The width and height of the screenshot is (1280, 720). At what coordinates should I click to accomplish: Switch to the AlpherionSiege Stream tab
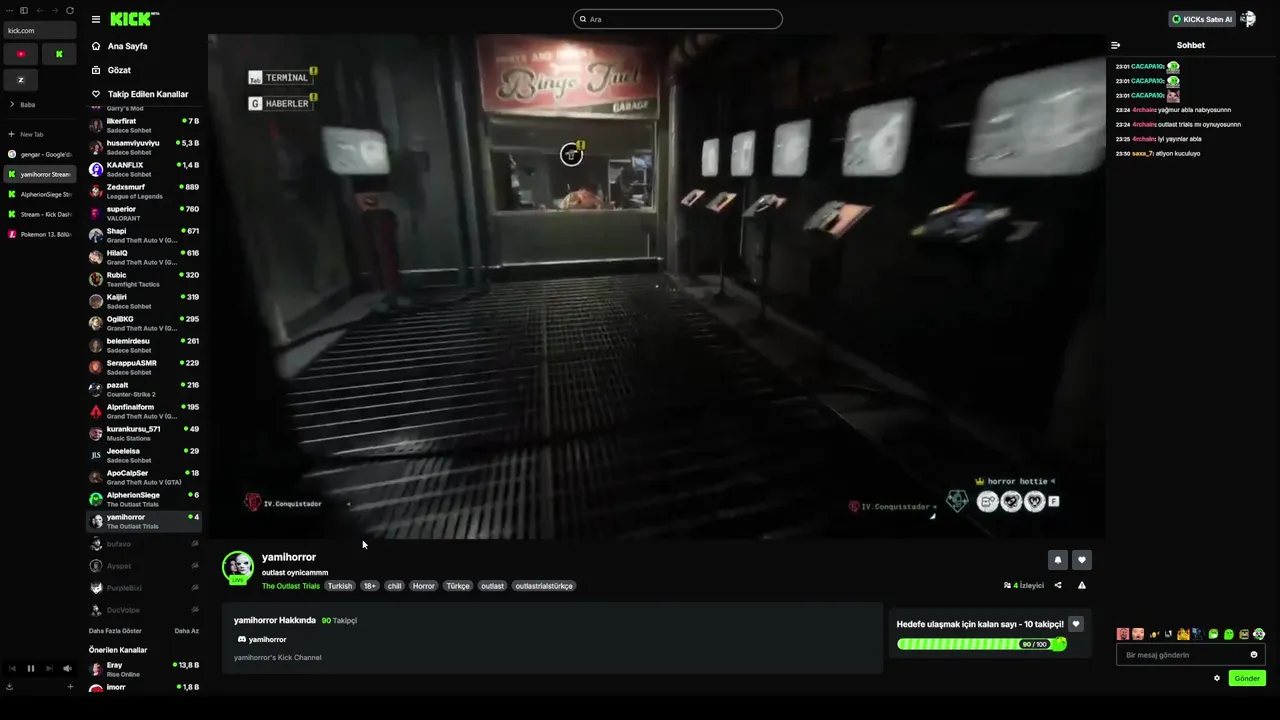coord(40,194)
